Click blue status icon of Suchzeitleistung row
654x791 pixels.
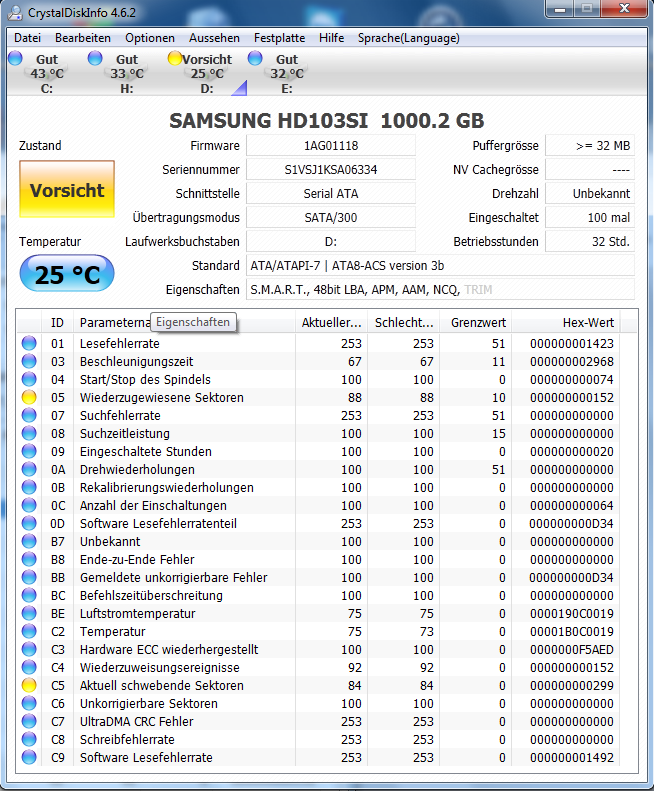point(29,433)
